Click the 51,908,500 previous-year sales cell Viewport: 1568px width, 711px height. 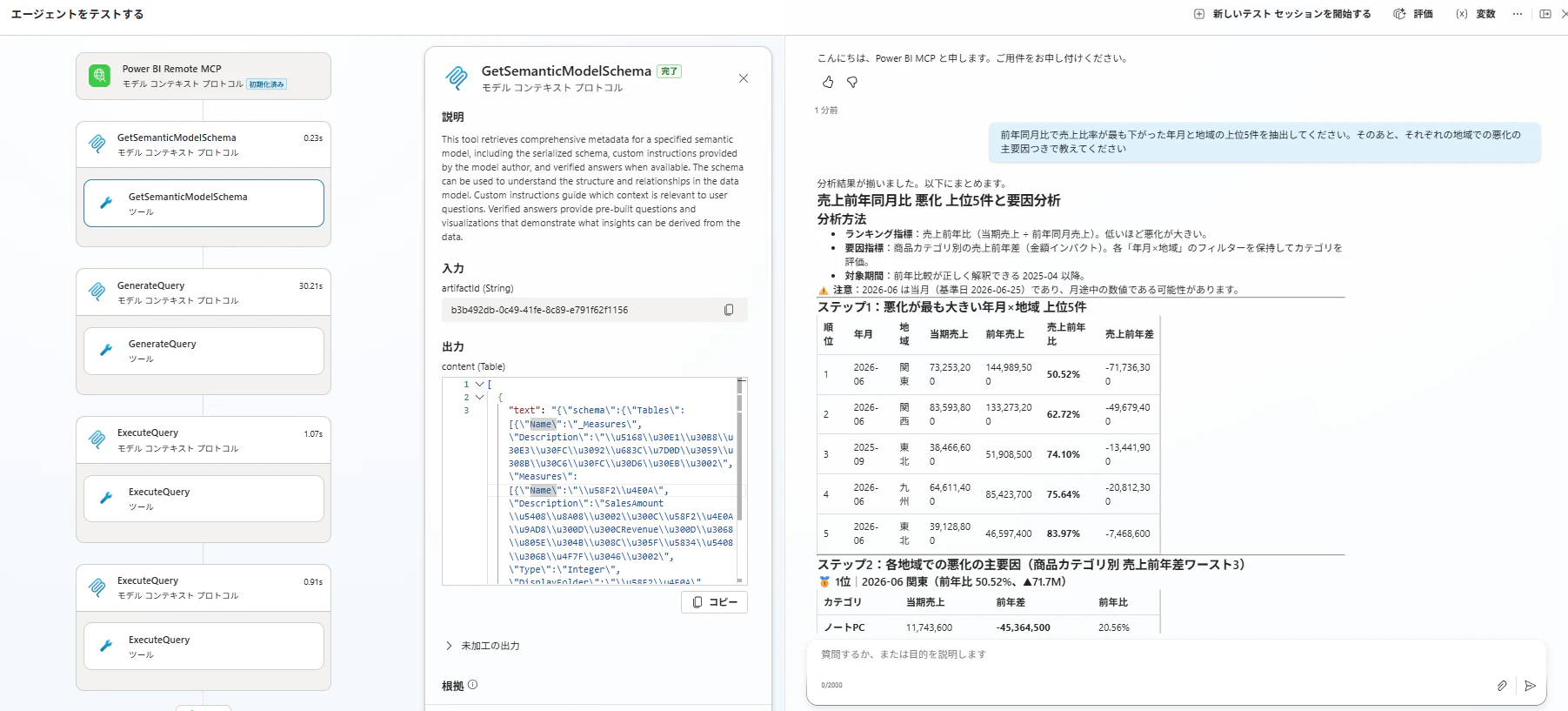point(1009,454)
